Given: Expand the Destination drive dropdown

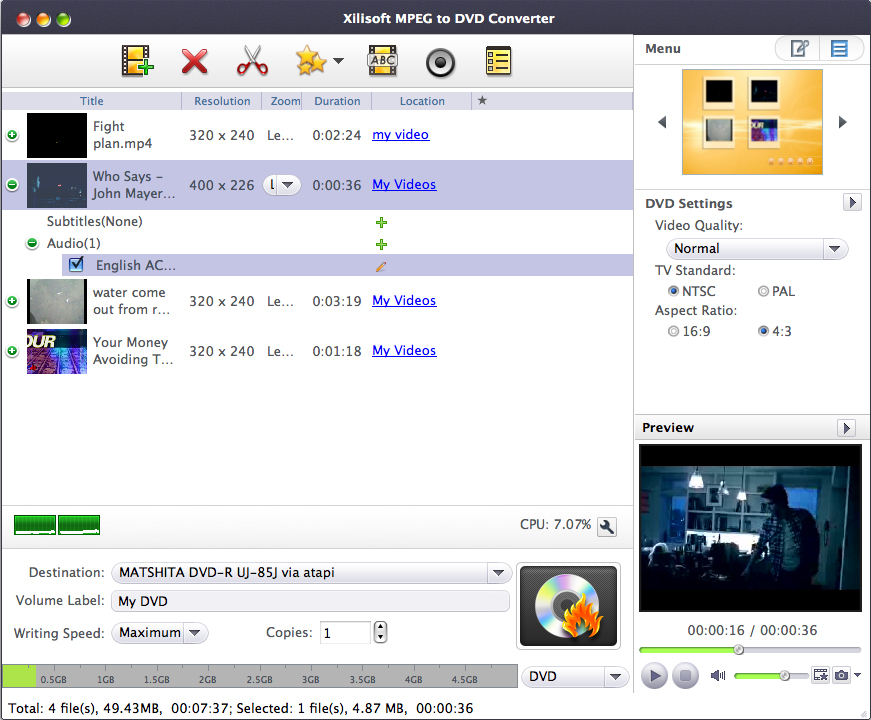Looking at the screenshot, I should (498, 573).
